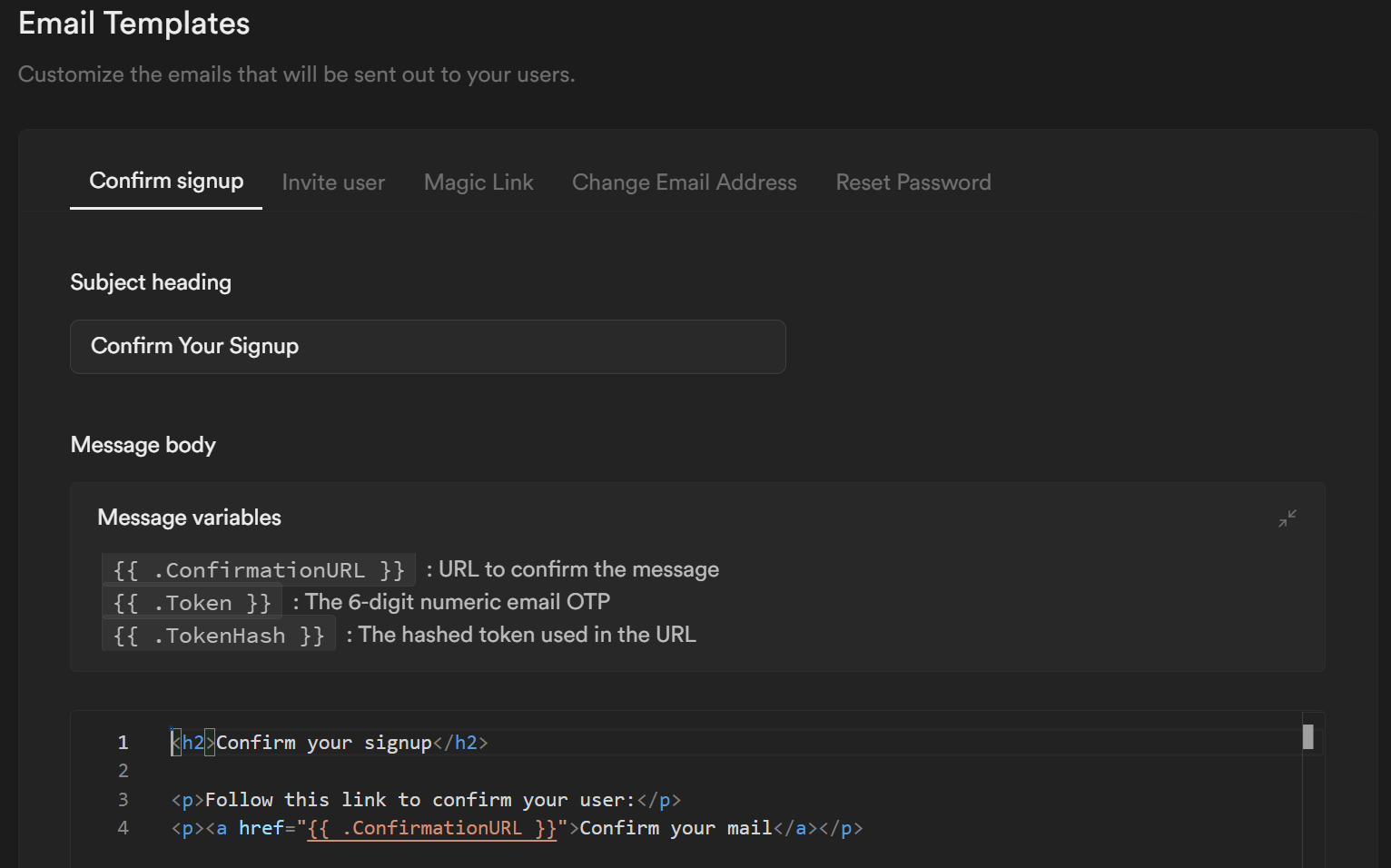Click line number 3 in editor gutter
The height and width of the screenshot is (868, 1391).
click(x=123, y=800)
